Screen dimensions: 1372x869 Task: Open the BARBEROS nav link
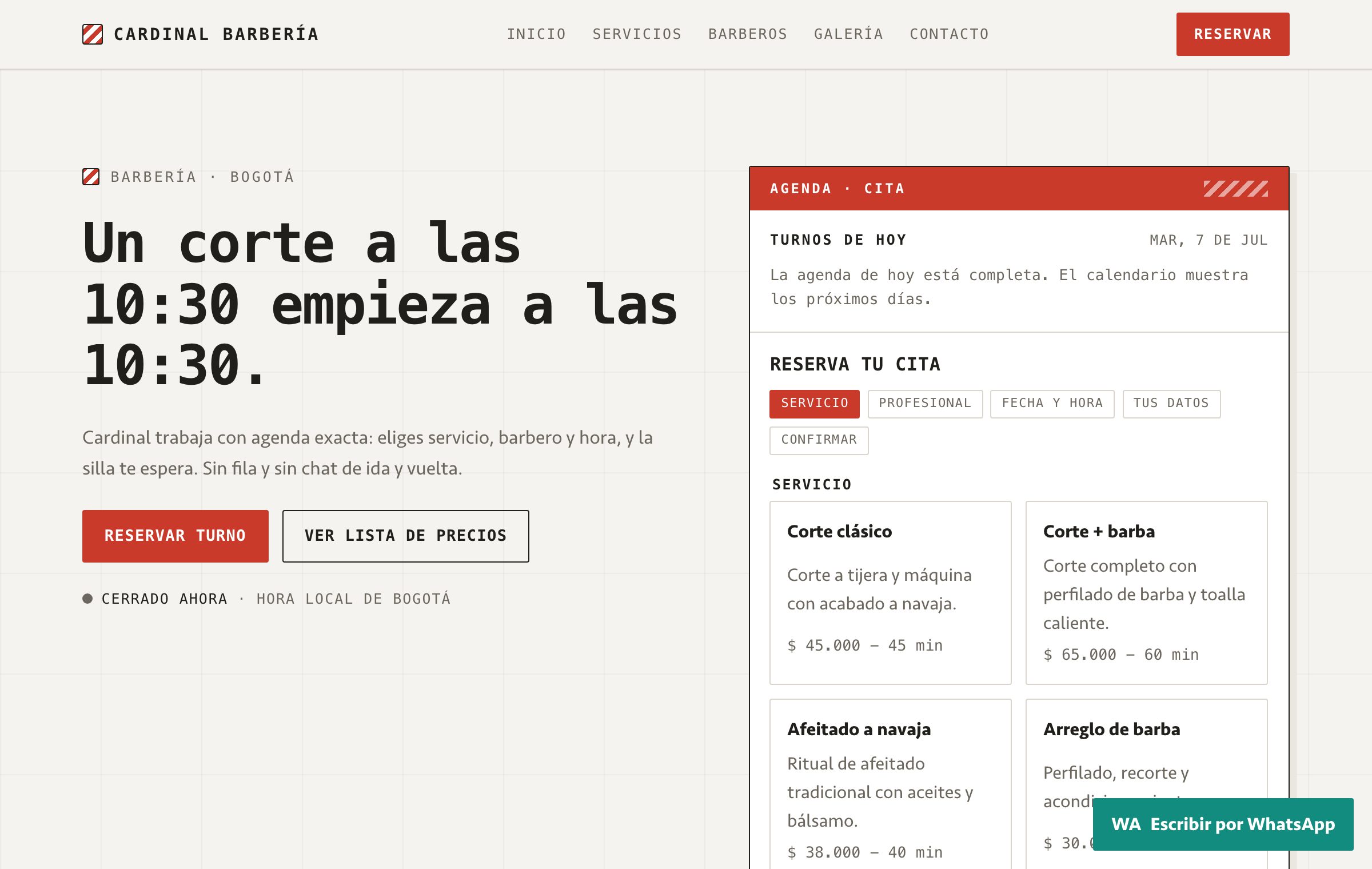click(748, 34)
